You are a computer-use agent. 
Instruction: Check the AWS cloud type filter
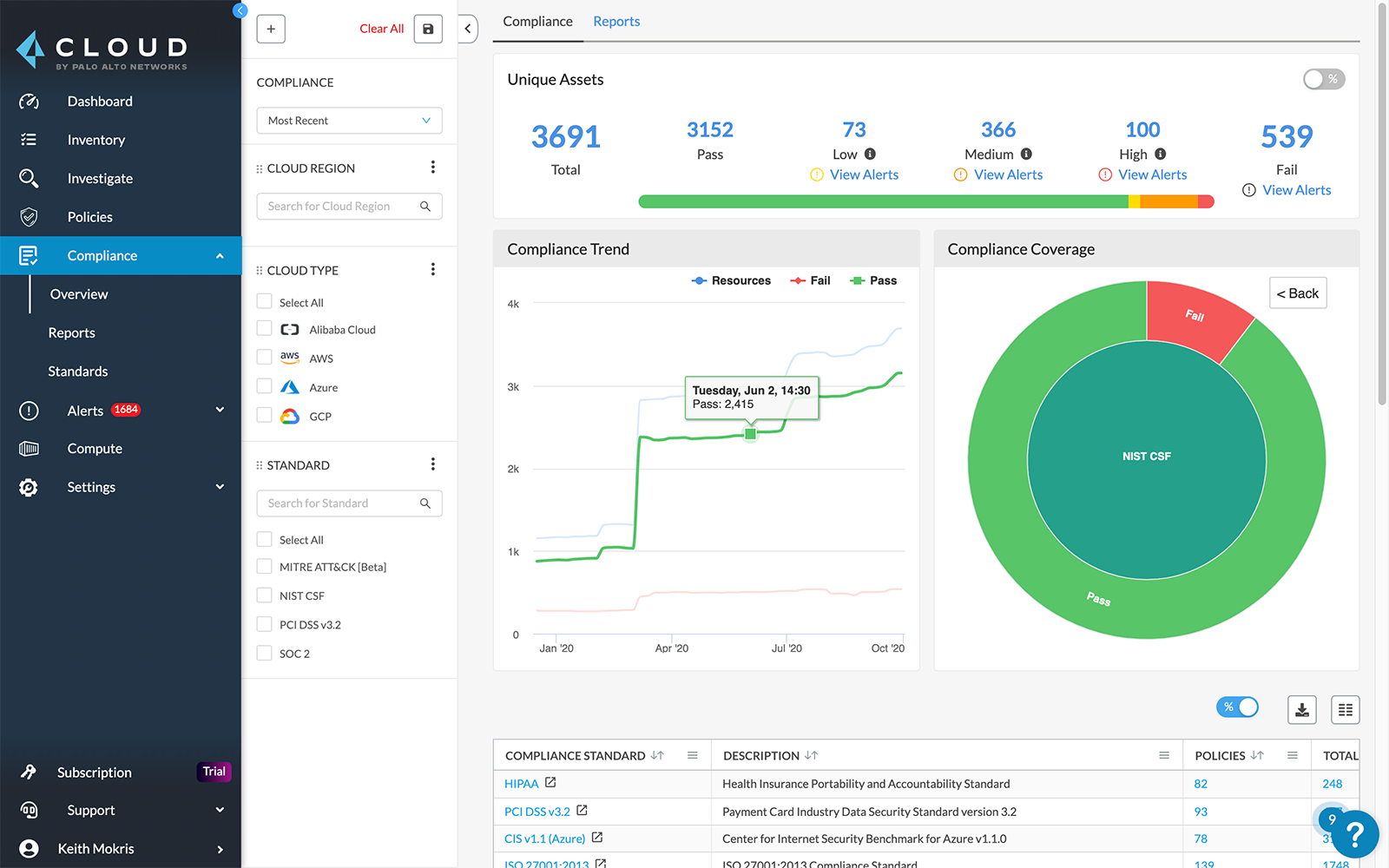(264, 357)
